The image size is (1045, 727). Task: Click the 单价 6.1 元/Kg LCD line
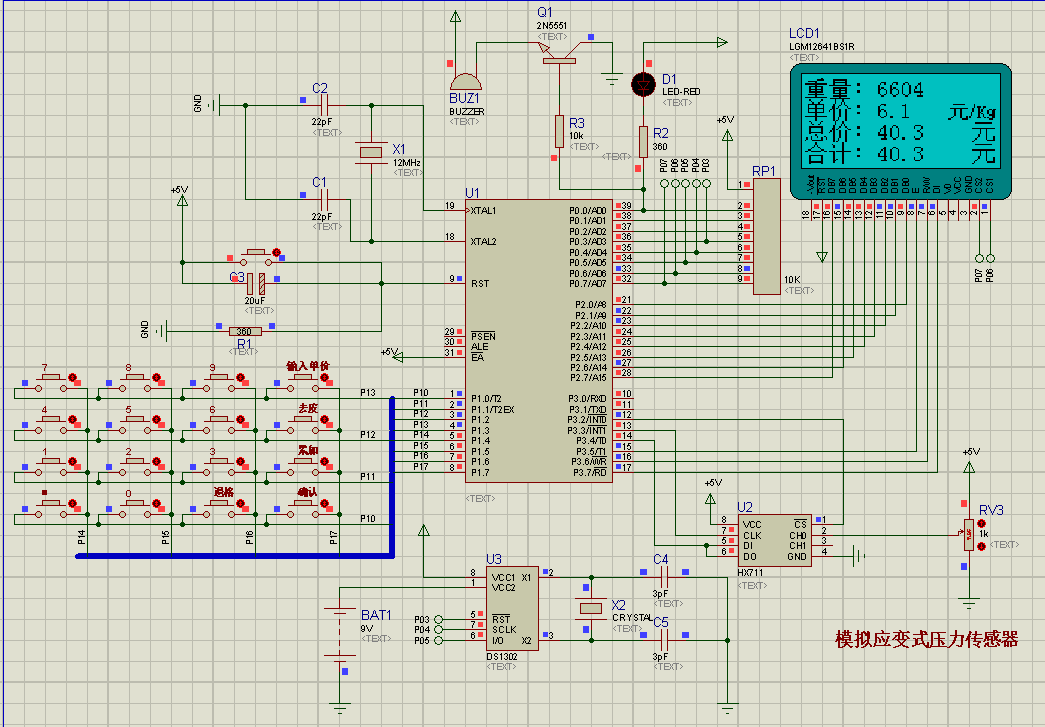click(x=900, y=111)
